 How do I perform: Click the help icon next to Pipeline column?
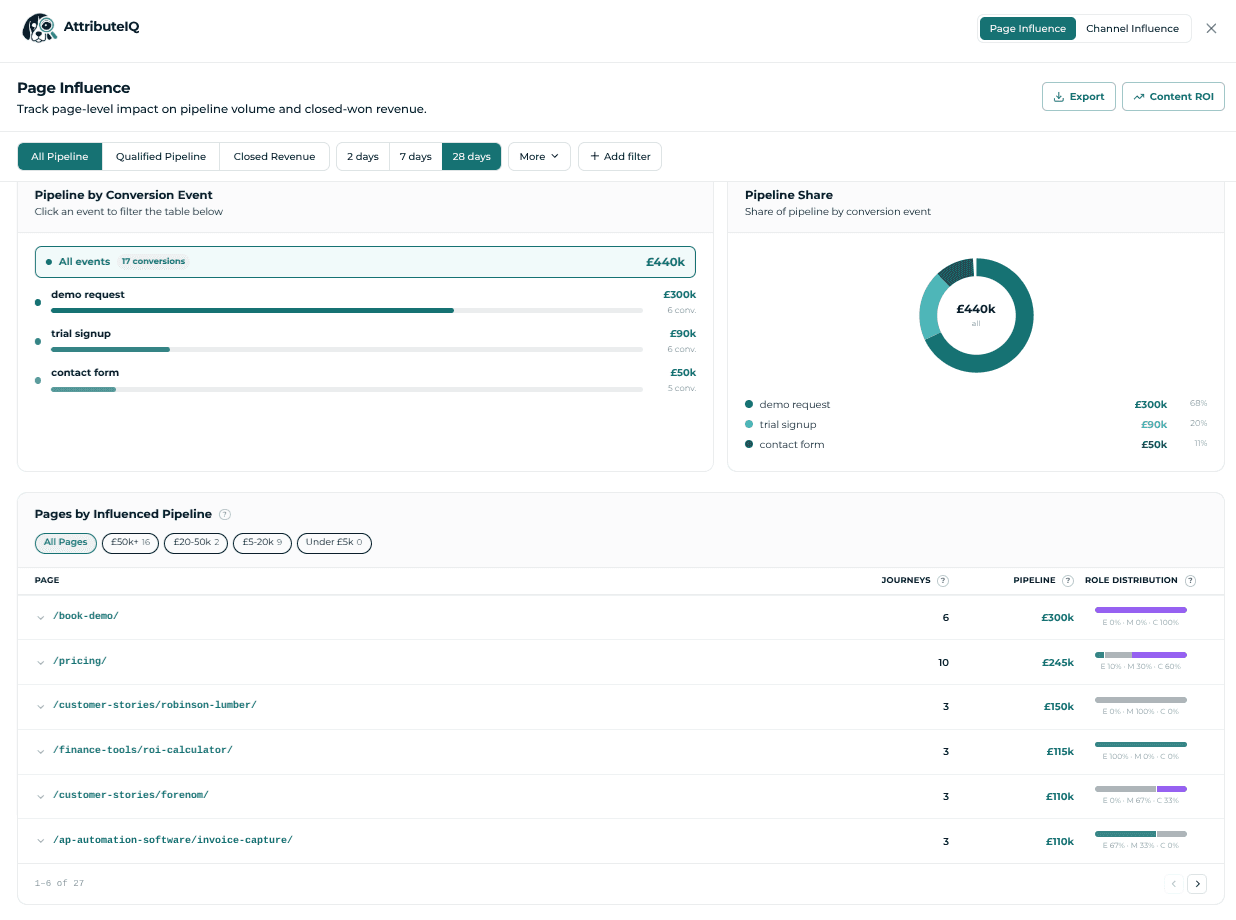(x=1068, y=580)
